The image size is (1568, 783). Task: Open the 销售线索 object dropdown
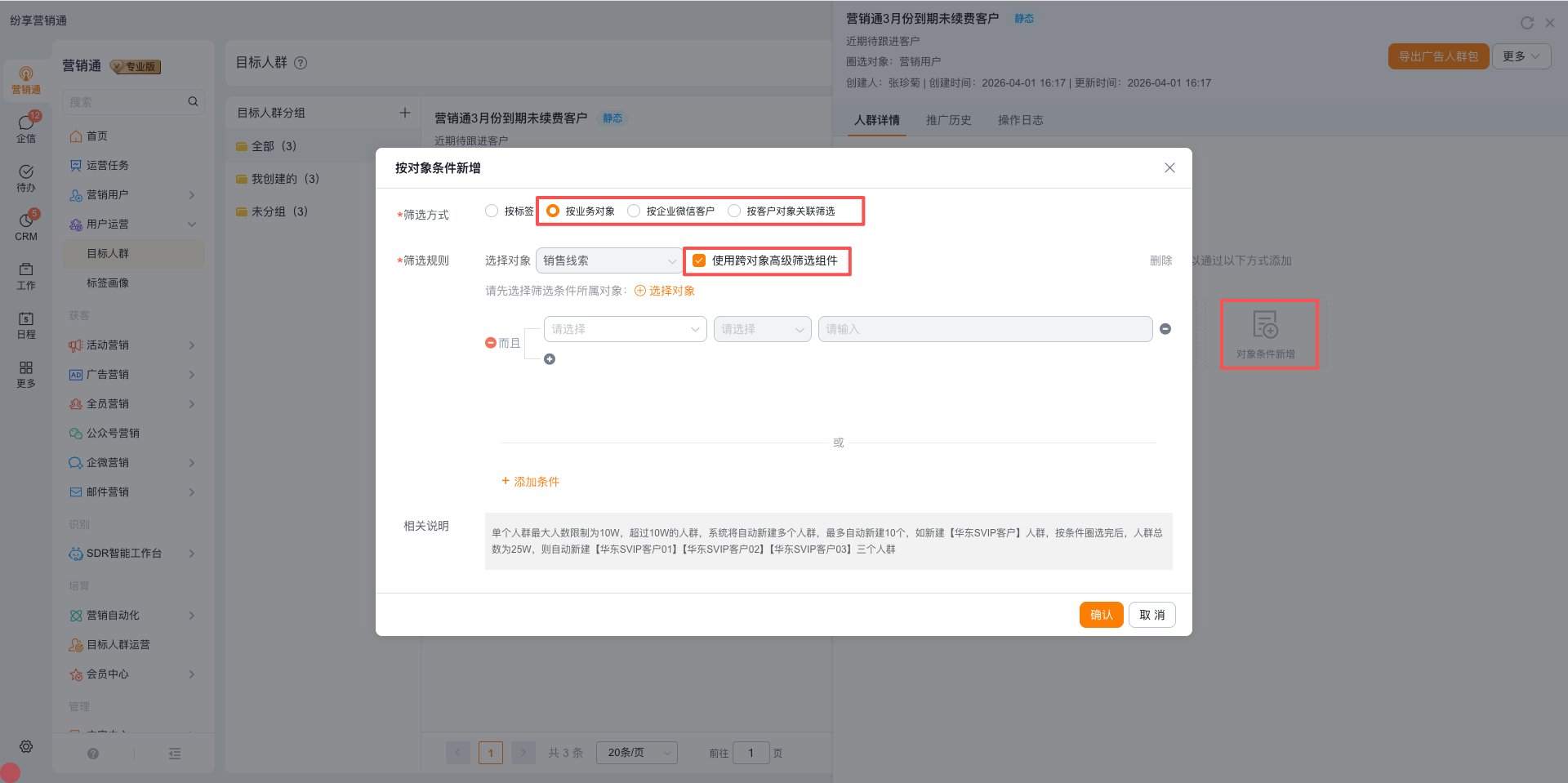(x=609, y=260)
